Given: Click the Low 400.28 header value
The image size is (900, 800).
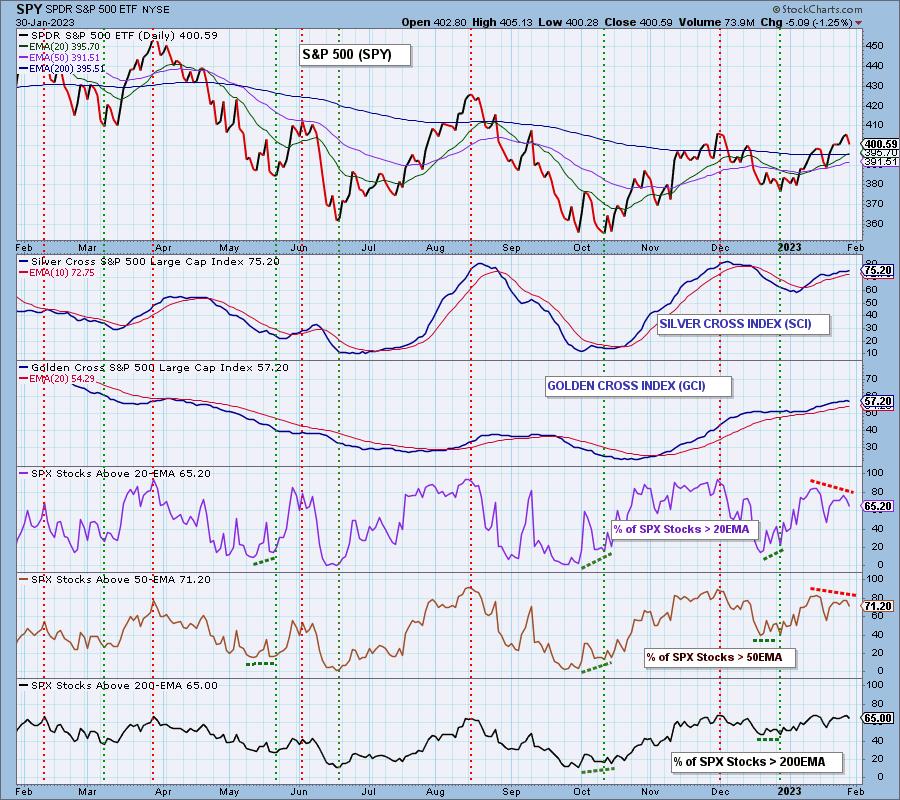Looking at the screenshot, I should pos(568,22).
